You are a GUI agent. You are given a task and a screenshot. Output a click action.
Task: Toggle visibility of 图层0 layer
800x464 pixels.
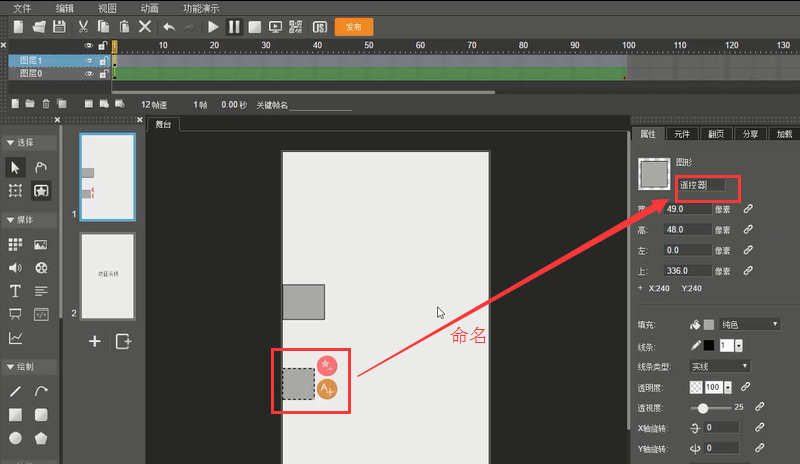89,74
